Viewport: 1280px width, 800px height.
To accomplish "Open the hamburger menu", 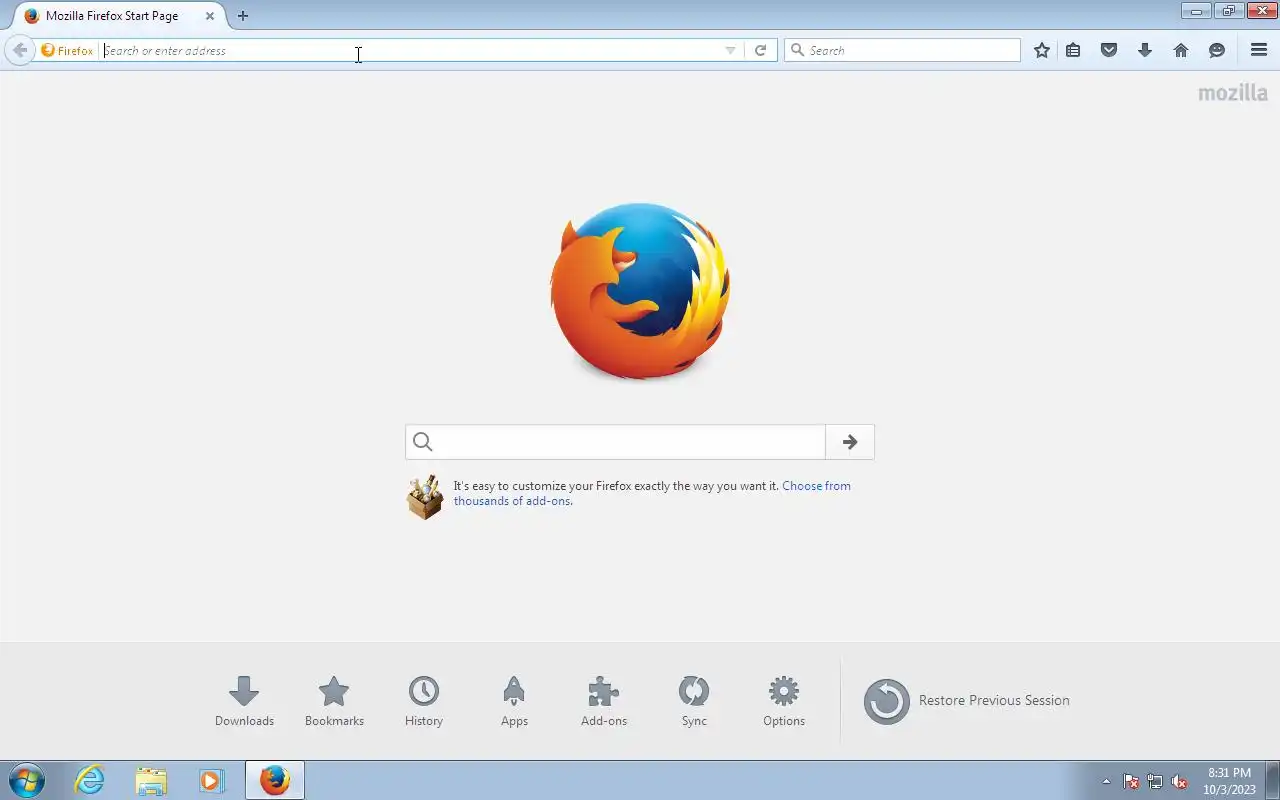I will click(x=1259, y=50).
